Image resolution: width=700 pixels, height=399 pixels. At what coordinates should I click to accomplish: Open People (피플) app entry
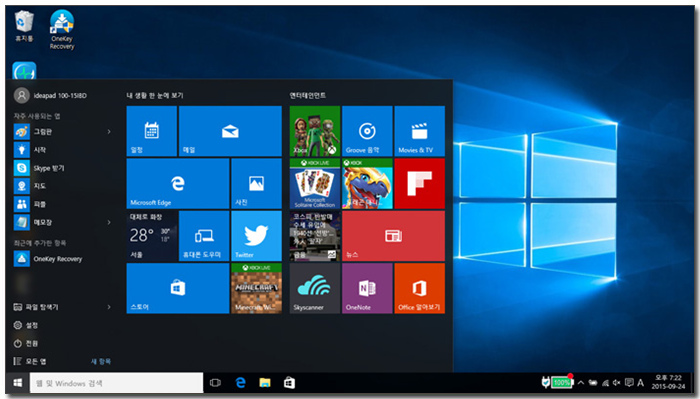click(x=62, y=204)
